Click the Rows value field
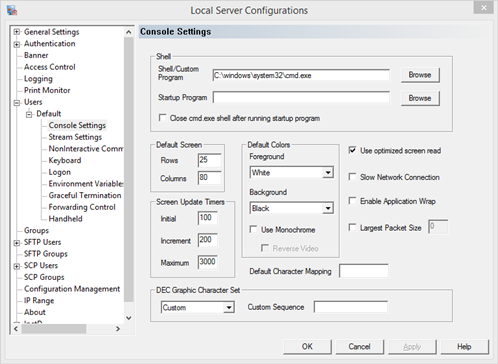 pos(209,160)
